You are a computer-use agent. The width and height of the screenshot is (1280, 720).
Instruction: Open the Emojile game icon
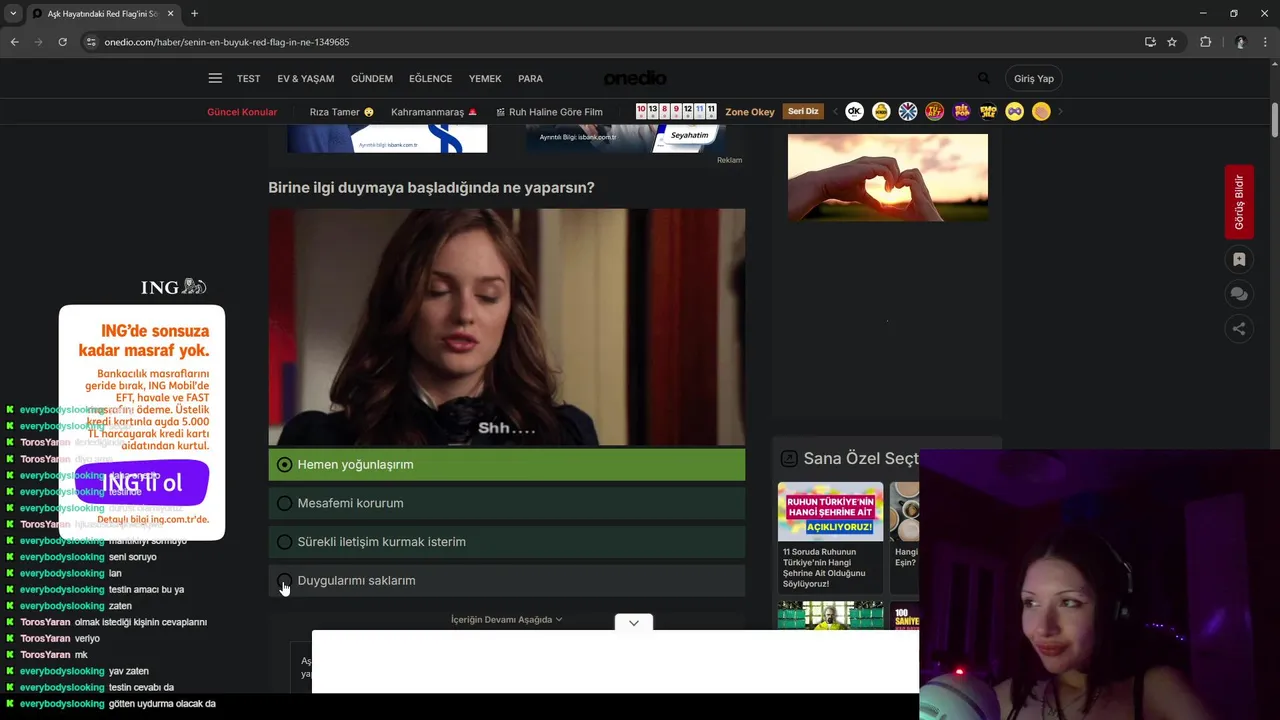988,112
